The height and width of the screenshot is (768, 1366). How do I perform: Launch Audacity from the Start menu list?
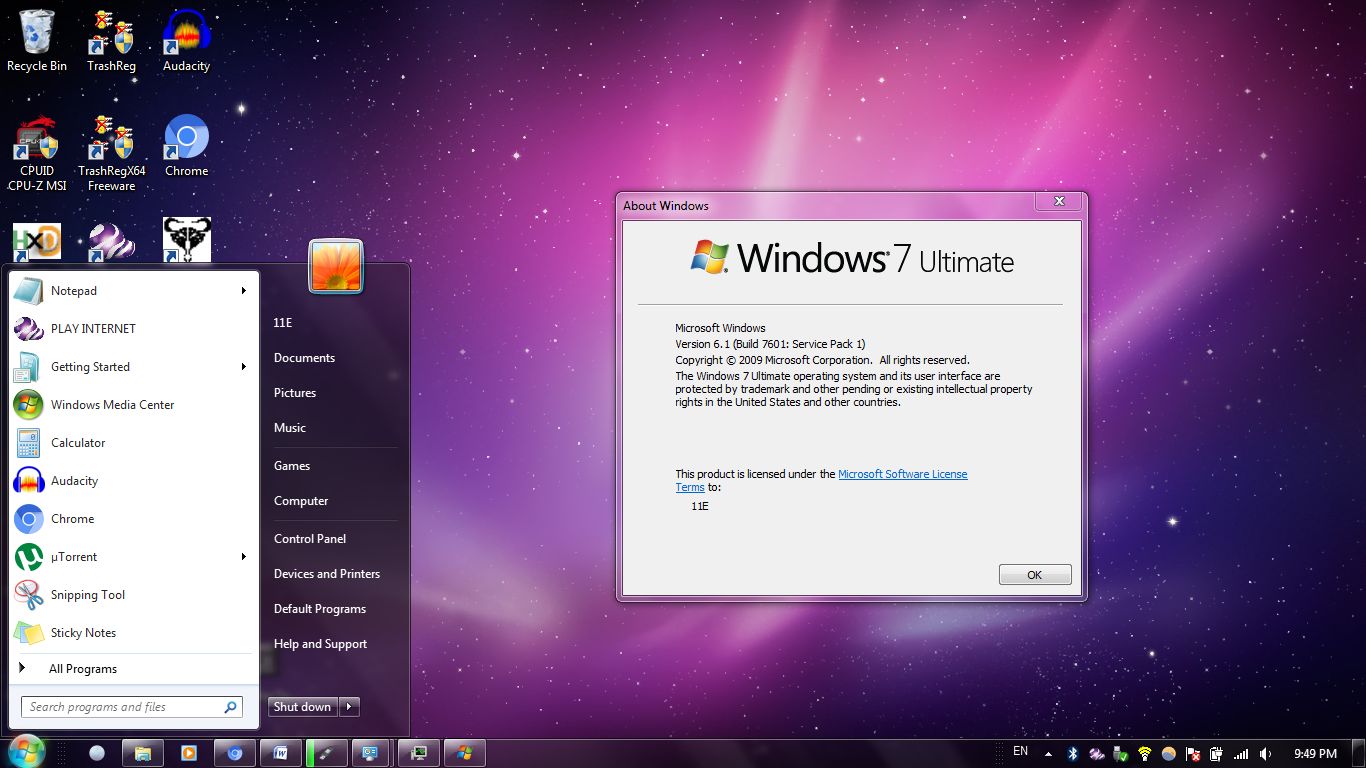pos(134,481)
